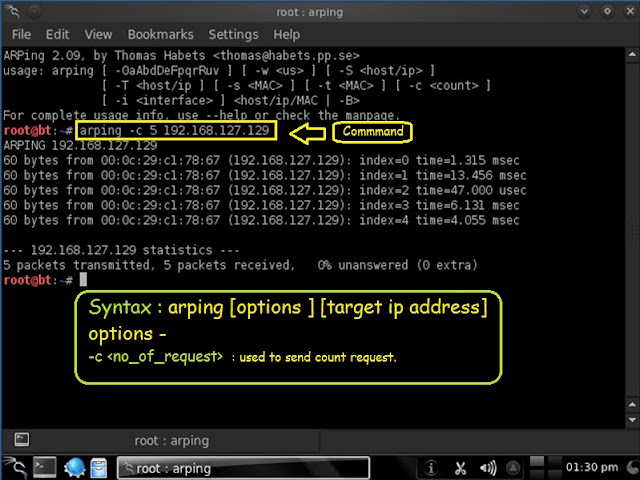Open the volume speaker tray icon
This screenshot has width=640, height=480.
point(488,468)
